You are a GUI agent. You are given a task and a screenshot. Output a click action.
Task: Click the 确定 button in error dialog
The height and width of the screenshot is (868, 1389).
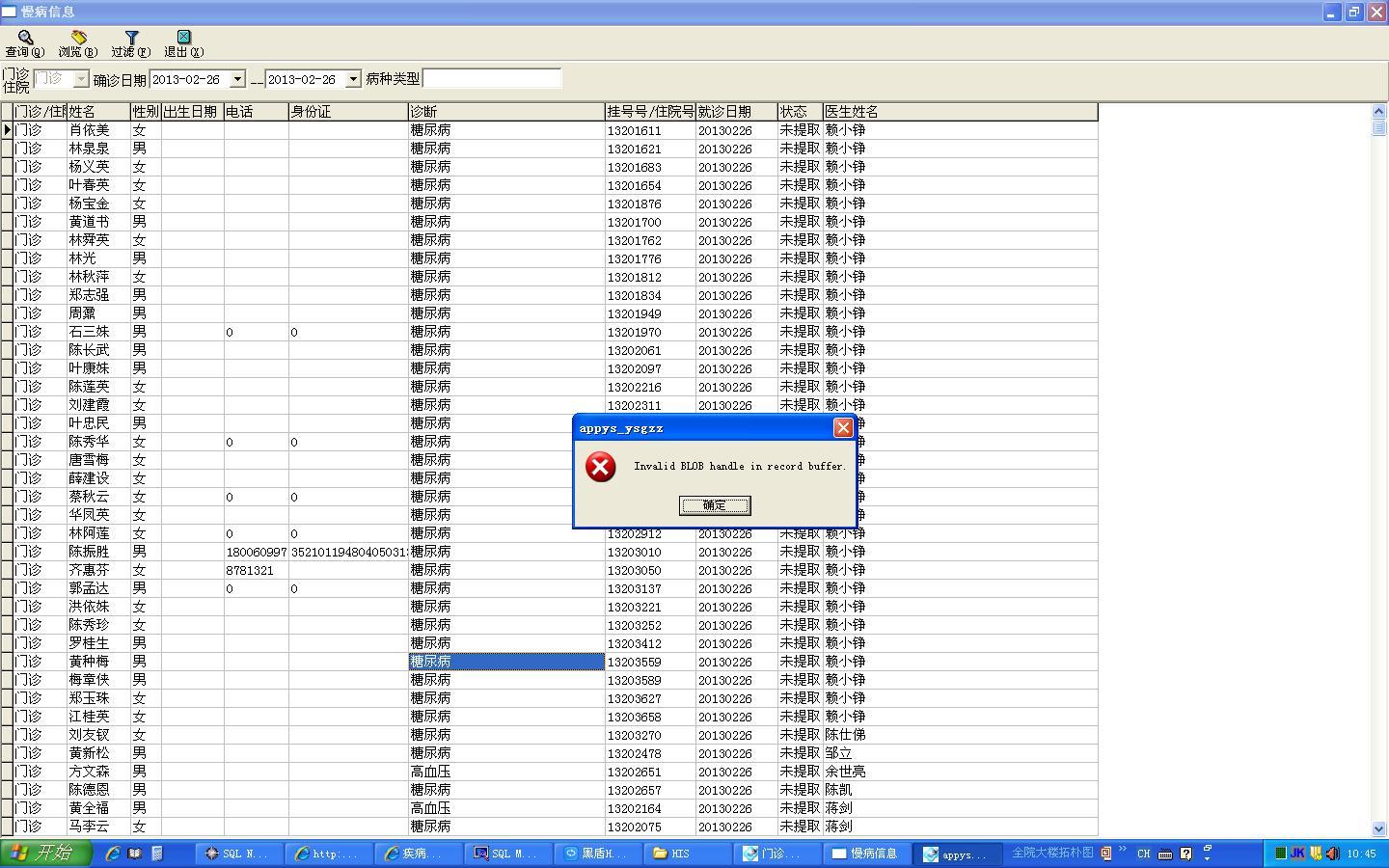(715, 505)
